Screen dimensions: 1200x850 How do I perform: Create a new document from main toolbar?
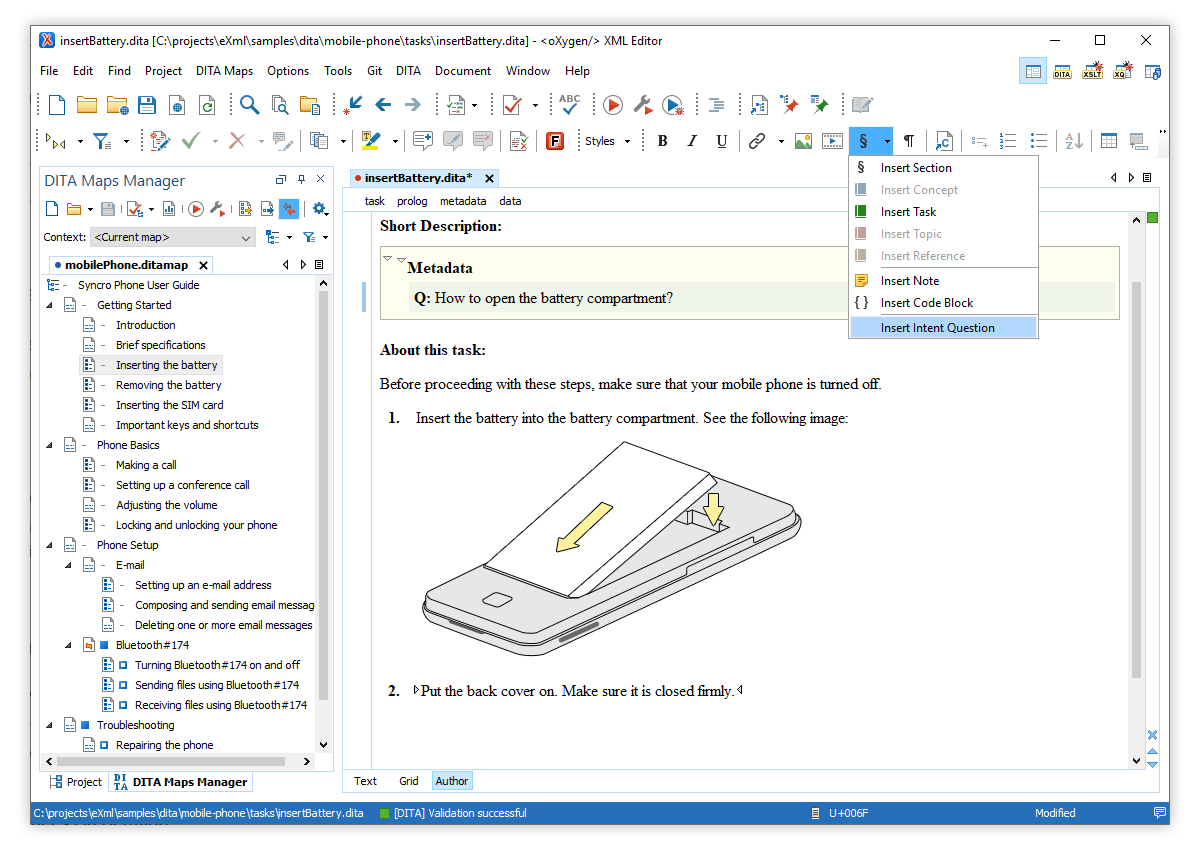point(57,105)
